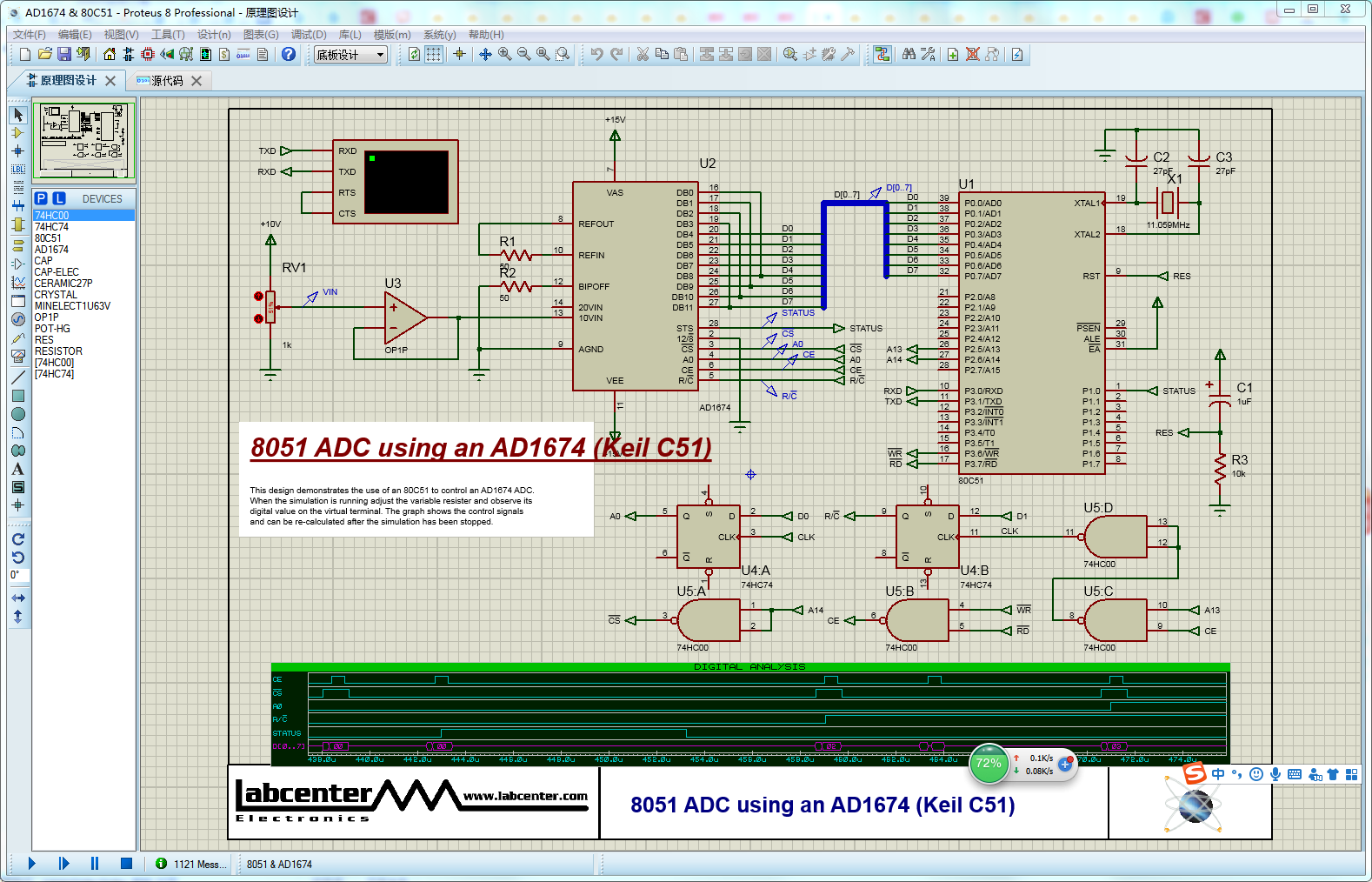Open the 库(L) menu

[x=350, y=35]
